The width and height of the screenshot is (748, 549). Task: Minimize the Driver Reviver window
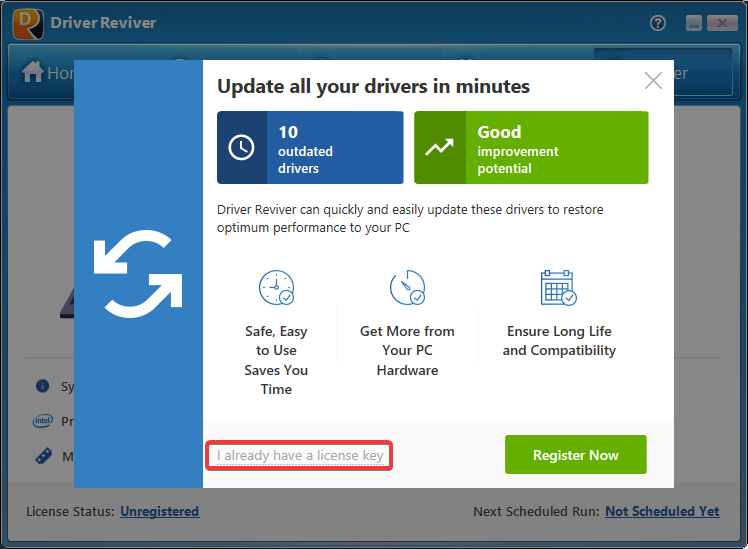click(694, 23)
